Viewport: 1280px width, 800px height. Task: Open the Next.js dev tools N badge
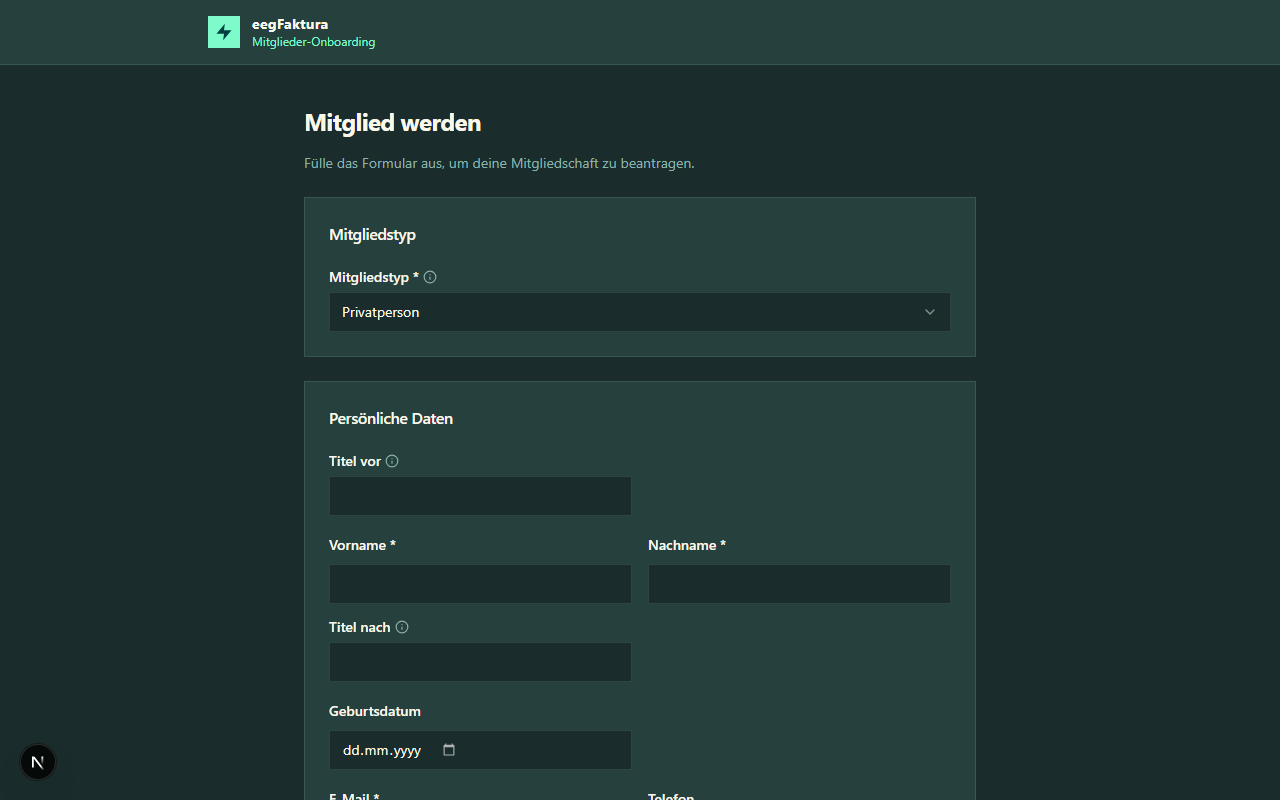point(38,762)
